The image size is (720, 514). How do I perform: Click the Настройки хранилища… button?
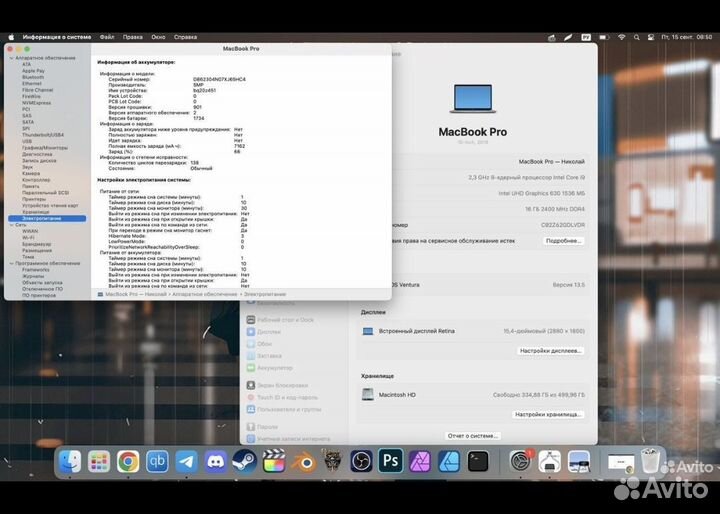[x=548, y=414]
